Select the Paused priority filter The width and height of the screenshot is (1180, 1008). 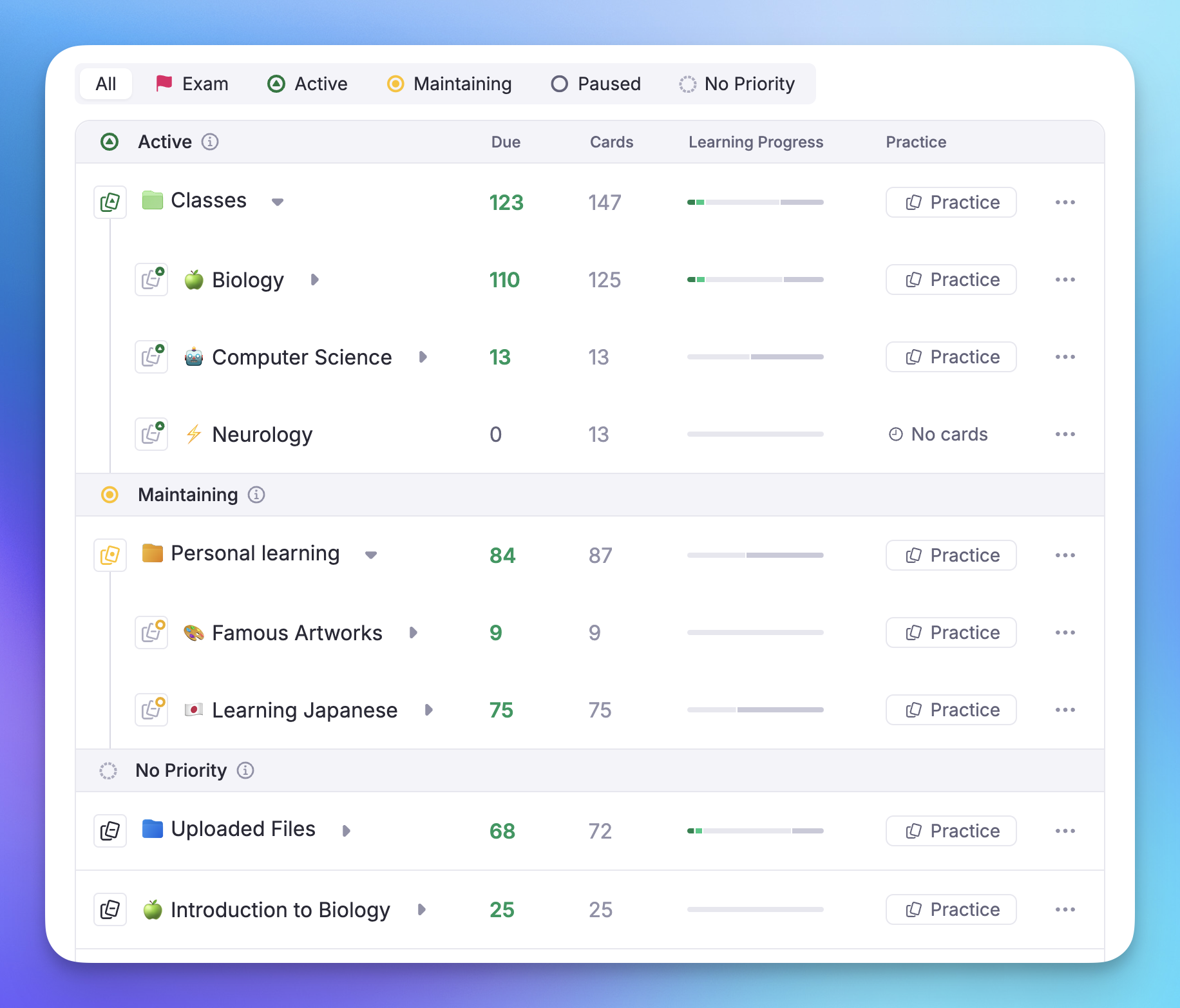(x=596, y=84)
